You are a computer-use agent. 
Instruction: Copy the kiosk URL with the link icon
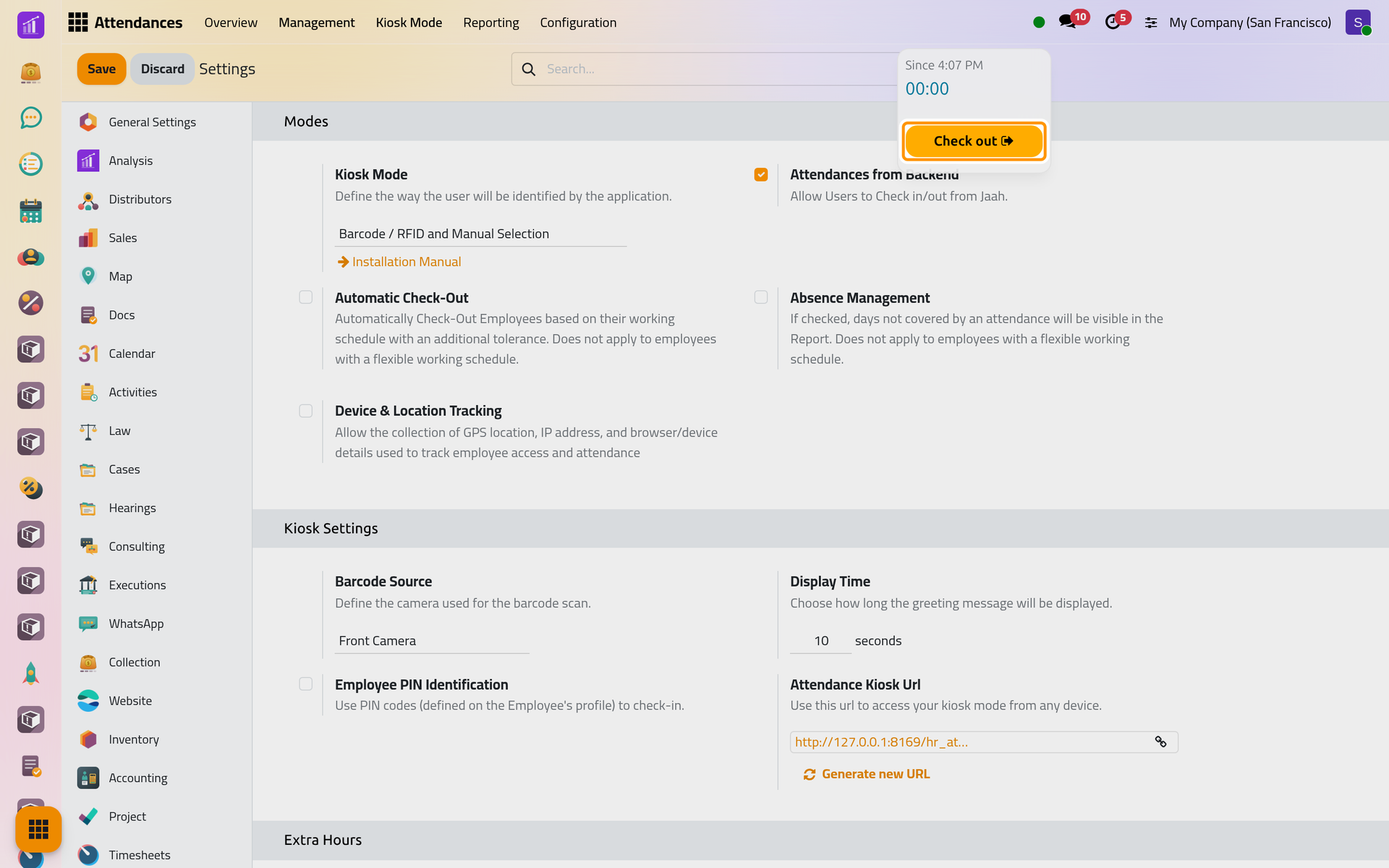tap(1160, 742)
